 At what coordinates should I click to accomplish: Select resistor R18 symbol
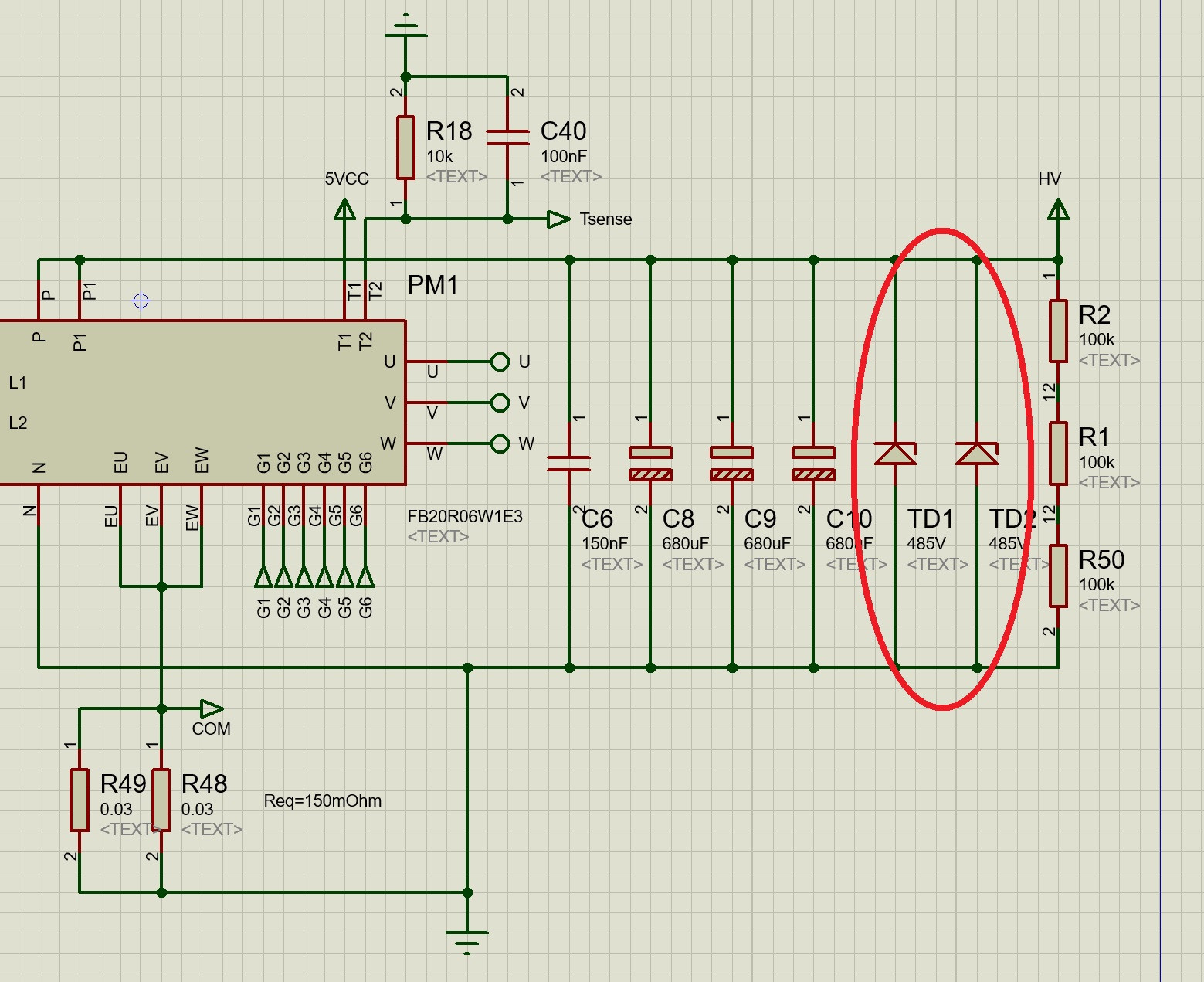point(405,148)
